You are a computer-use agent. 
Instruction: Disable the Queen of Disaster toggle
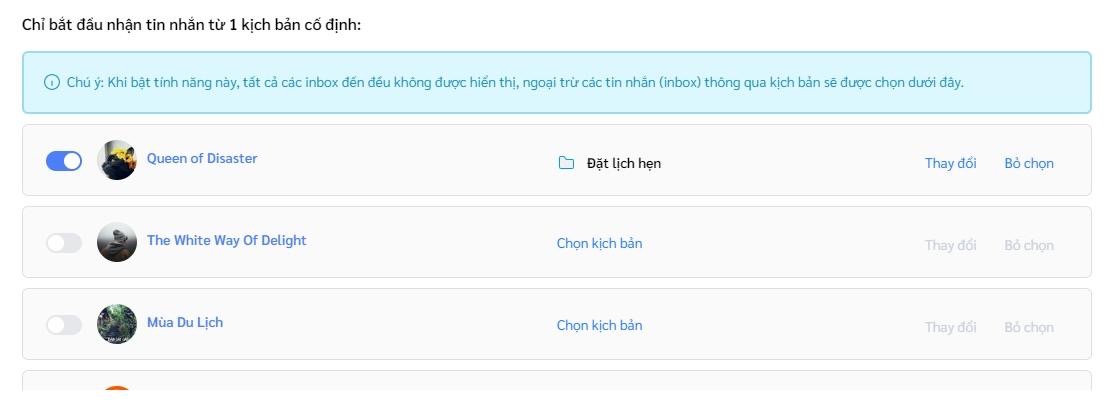pos(64,161)
